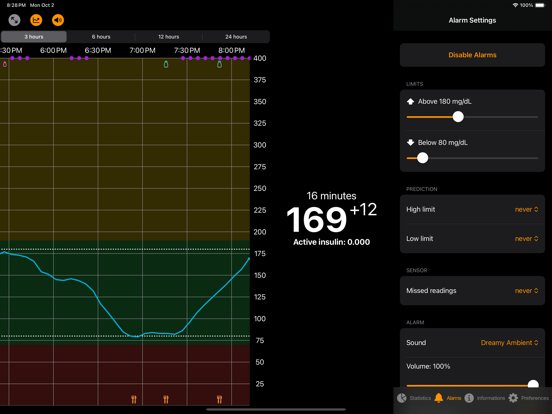The width and height of the screenshot is (552, 414).
Task: Tap the current glucose value 169
Action: [x=316, y=220]
